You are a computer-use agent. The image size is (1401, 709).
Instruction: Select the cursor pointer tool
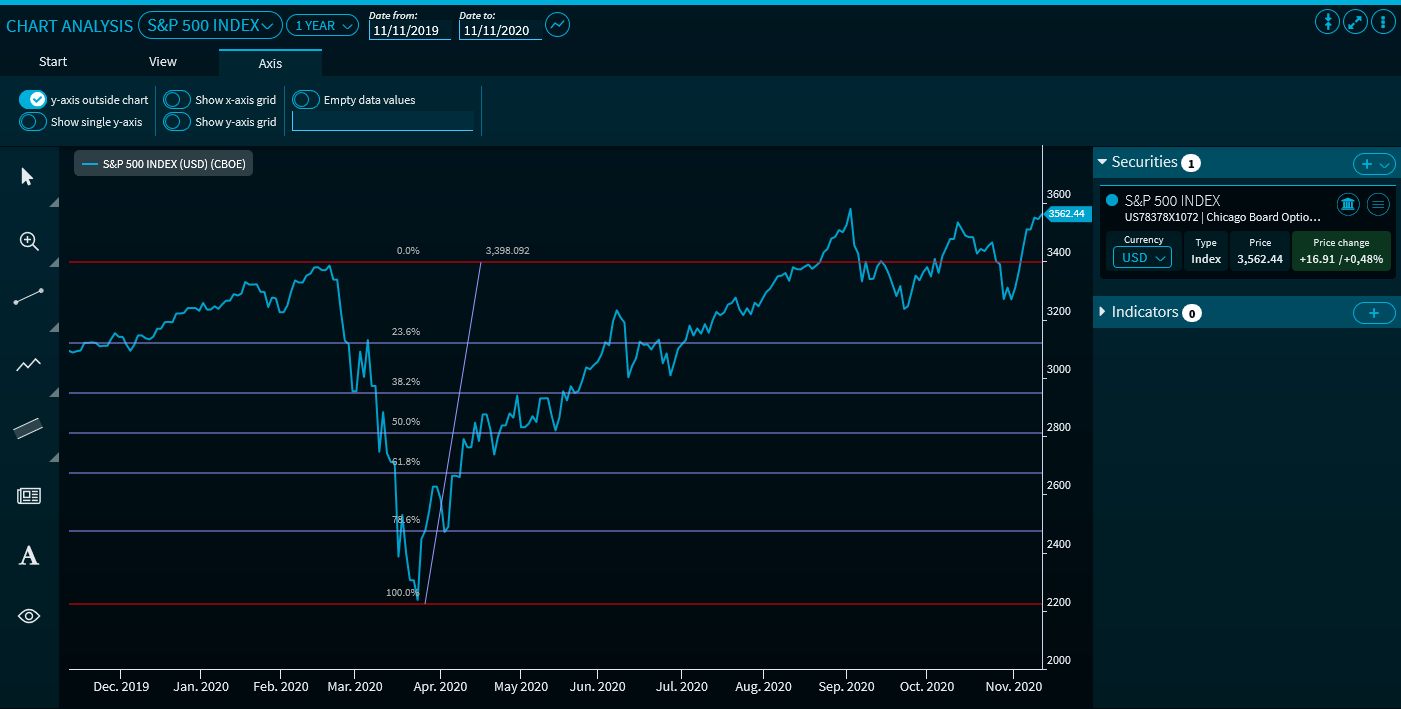click(x=27, y=177)
